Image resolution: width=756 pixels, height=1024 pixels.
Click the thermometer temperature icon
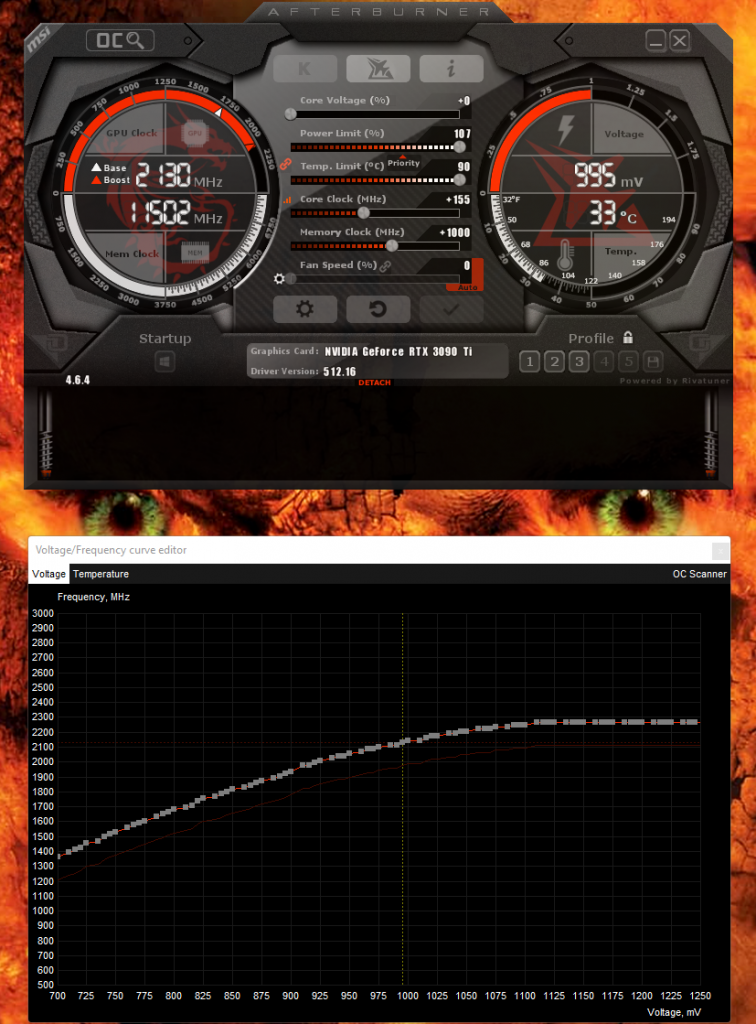click(x=565, y=255)
